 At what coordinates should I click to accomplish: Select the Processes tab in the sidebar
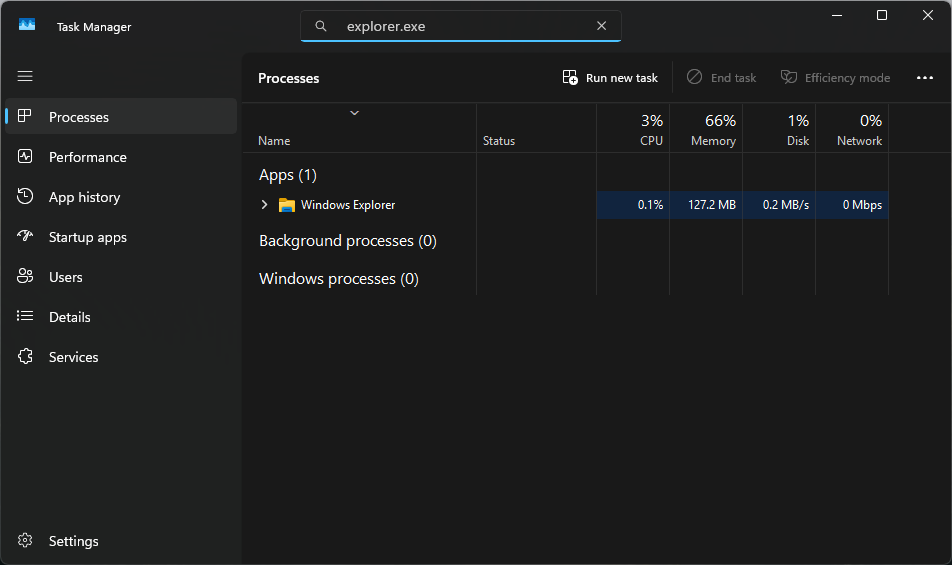[x=78, y=117]
